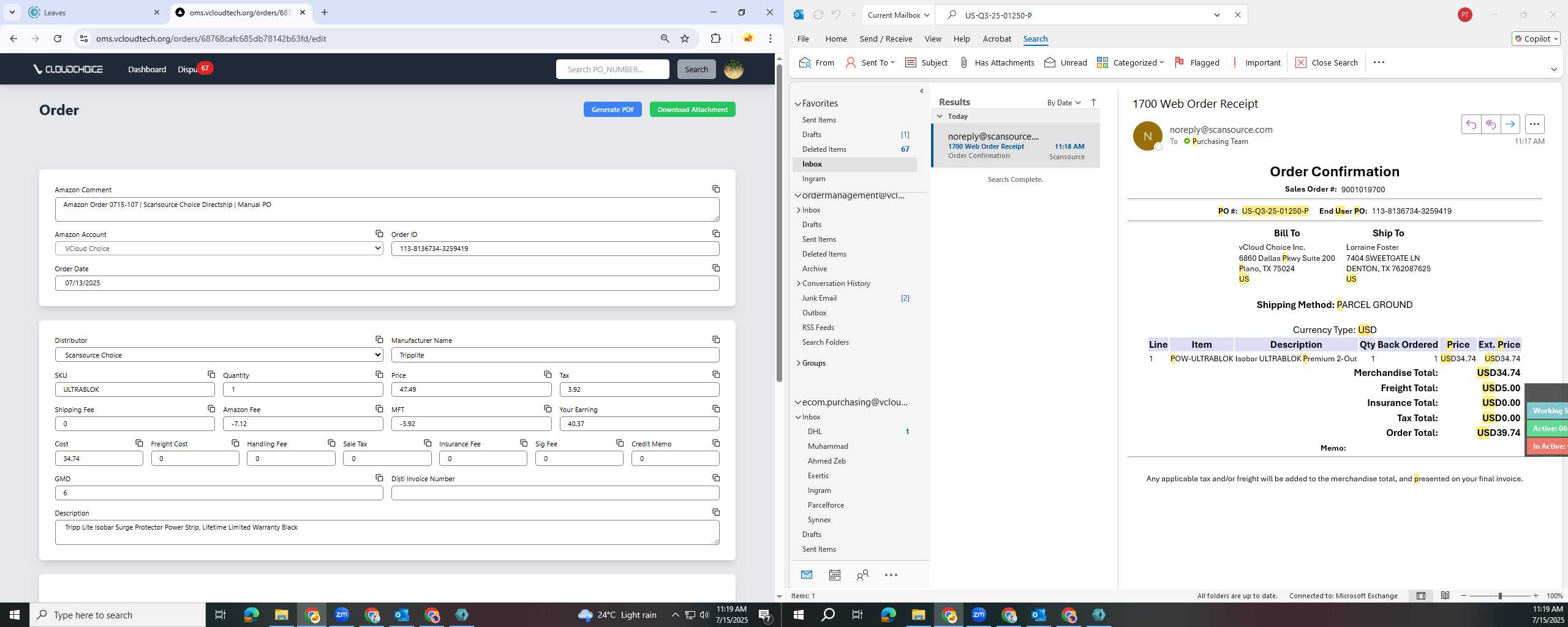Copy the SKU field value
The height and width of the screenshot is (627, 1568).
(211, 374)
